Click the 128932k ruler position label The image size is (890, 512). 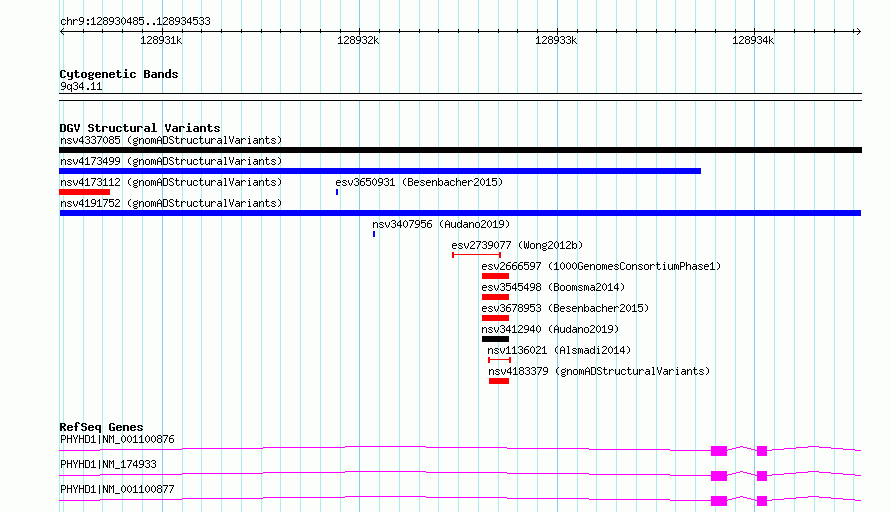358,40
